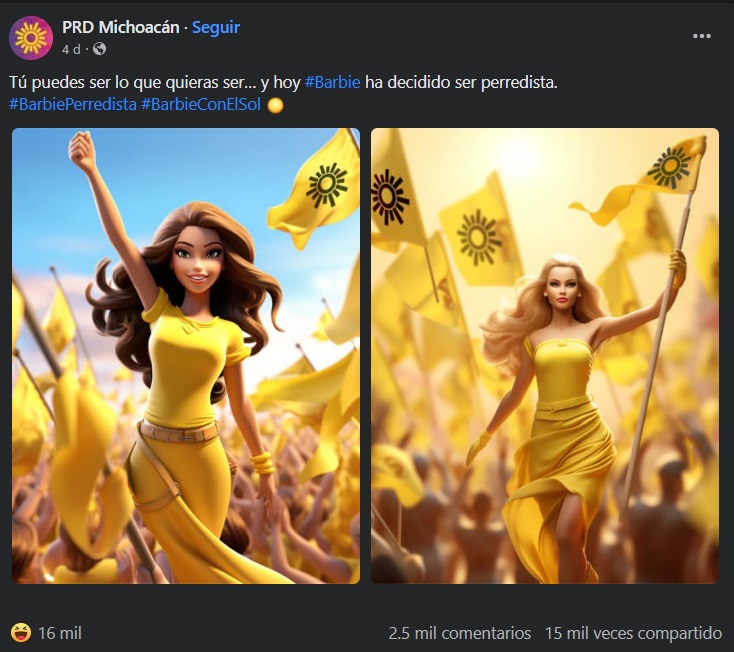
Task: Open the left brunette Barbie image
Action: click(186, 356)
